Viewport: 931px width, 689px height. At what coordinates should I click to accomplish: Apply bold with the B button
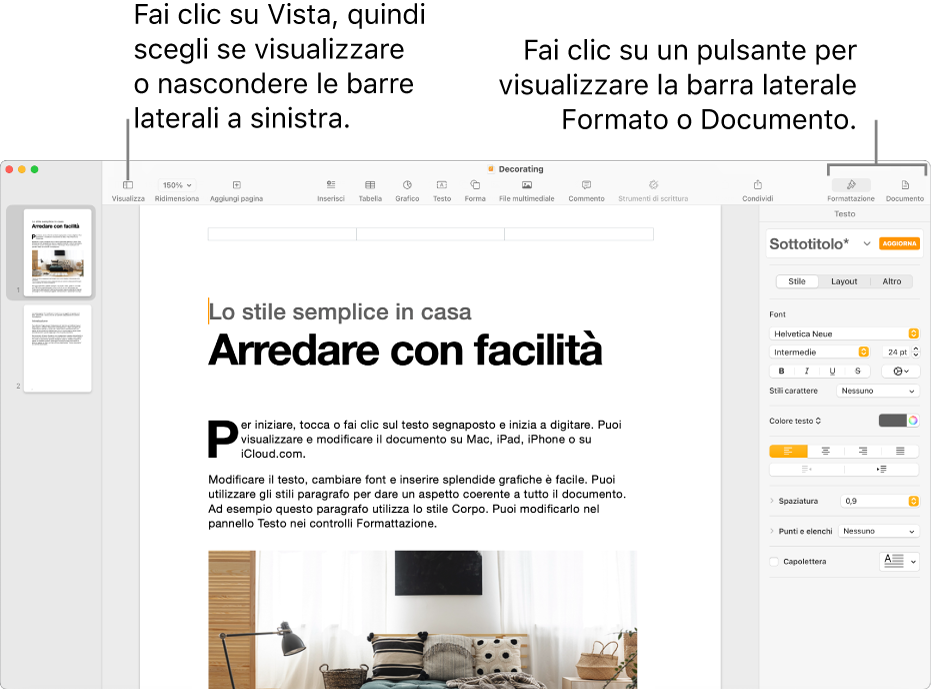tap(781, 371)
